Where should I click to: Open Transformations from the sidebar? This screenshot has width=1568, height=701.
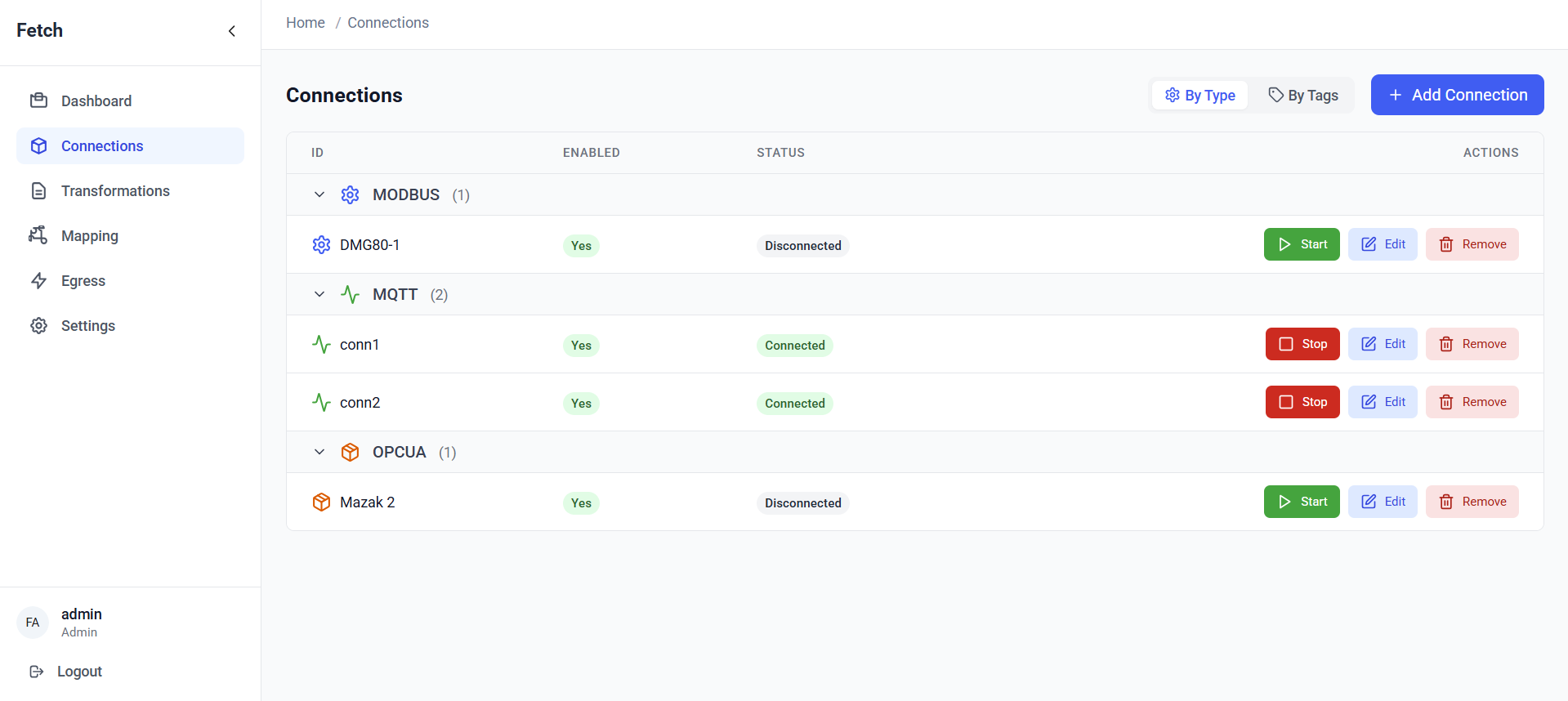115,191
